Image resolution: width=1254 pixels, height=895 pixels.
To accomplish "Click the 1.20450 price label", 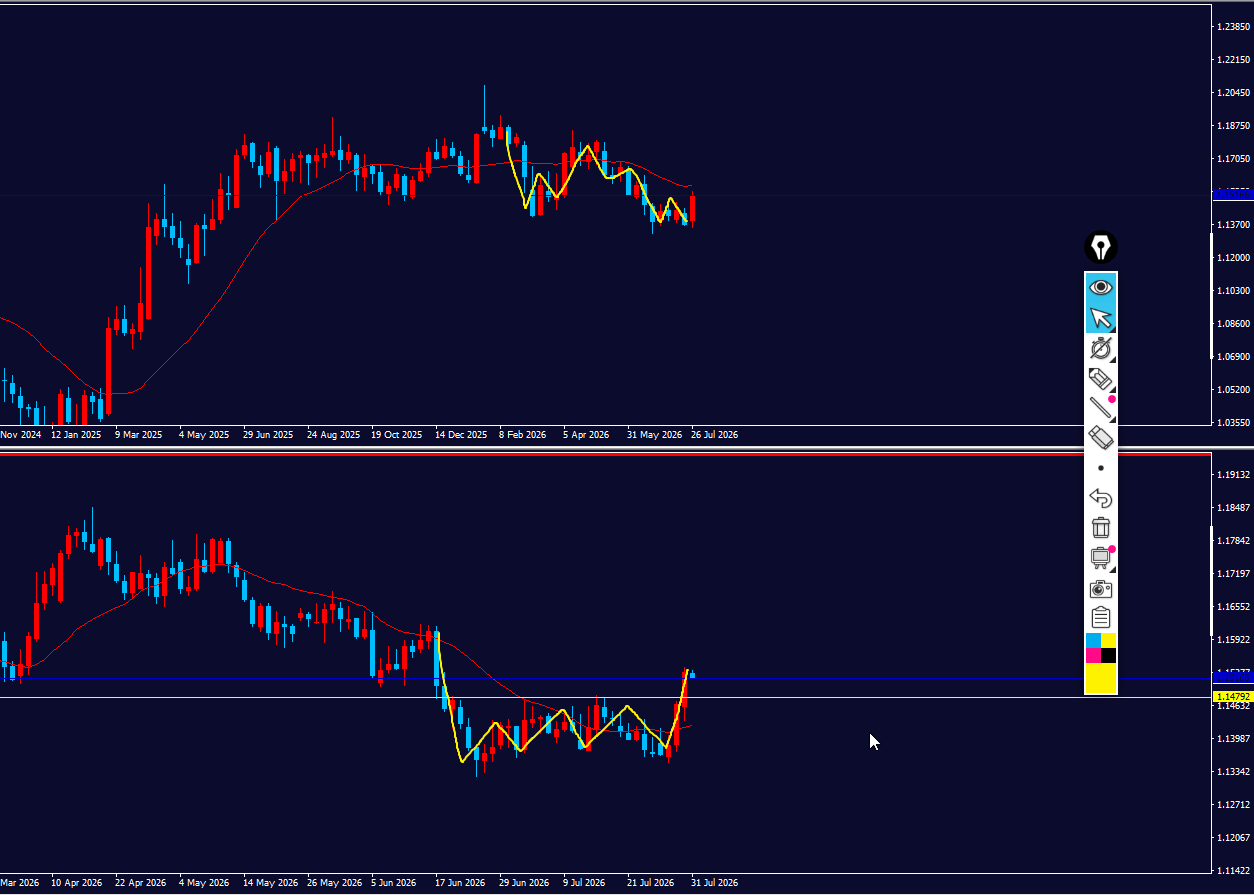I will coord(1234,93).
